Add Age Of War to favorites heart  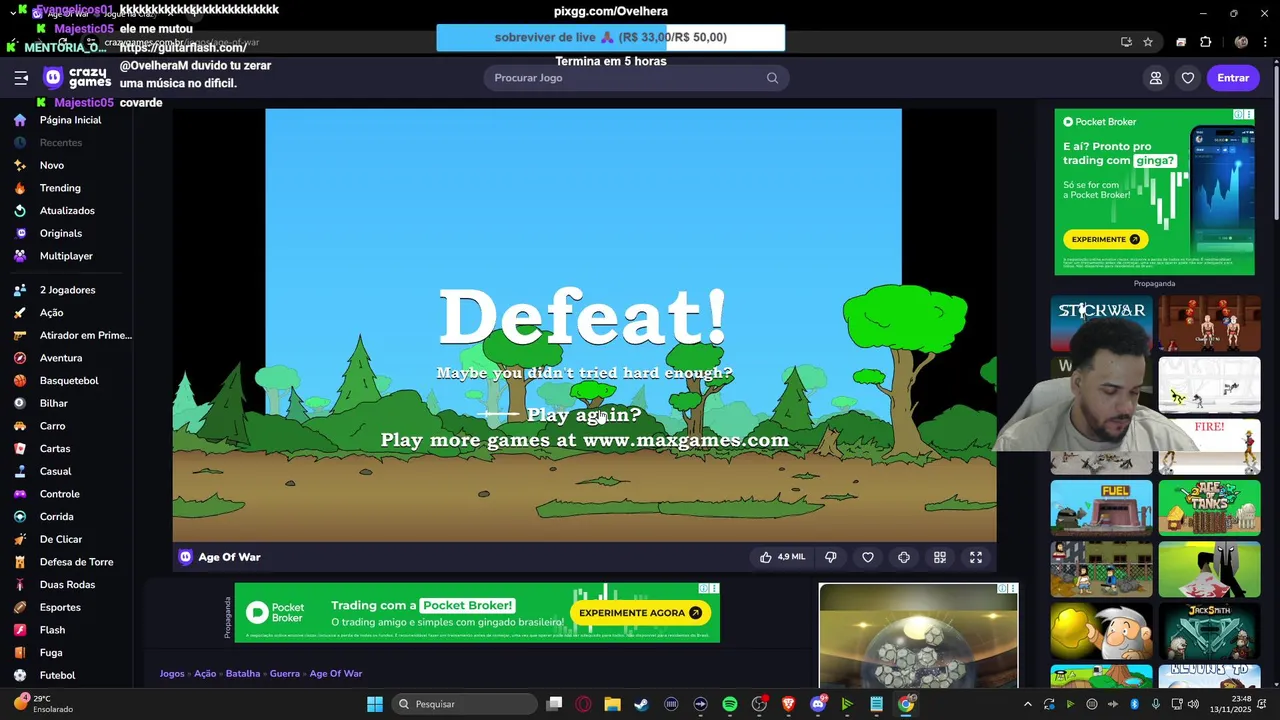(x=868, y=557)
